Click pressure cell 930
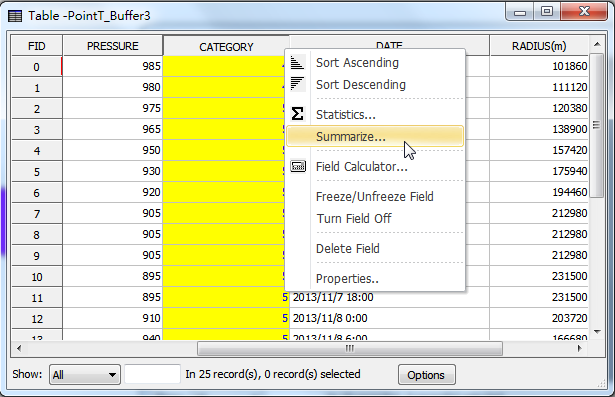 (x=113, y=171)
